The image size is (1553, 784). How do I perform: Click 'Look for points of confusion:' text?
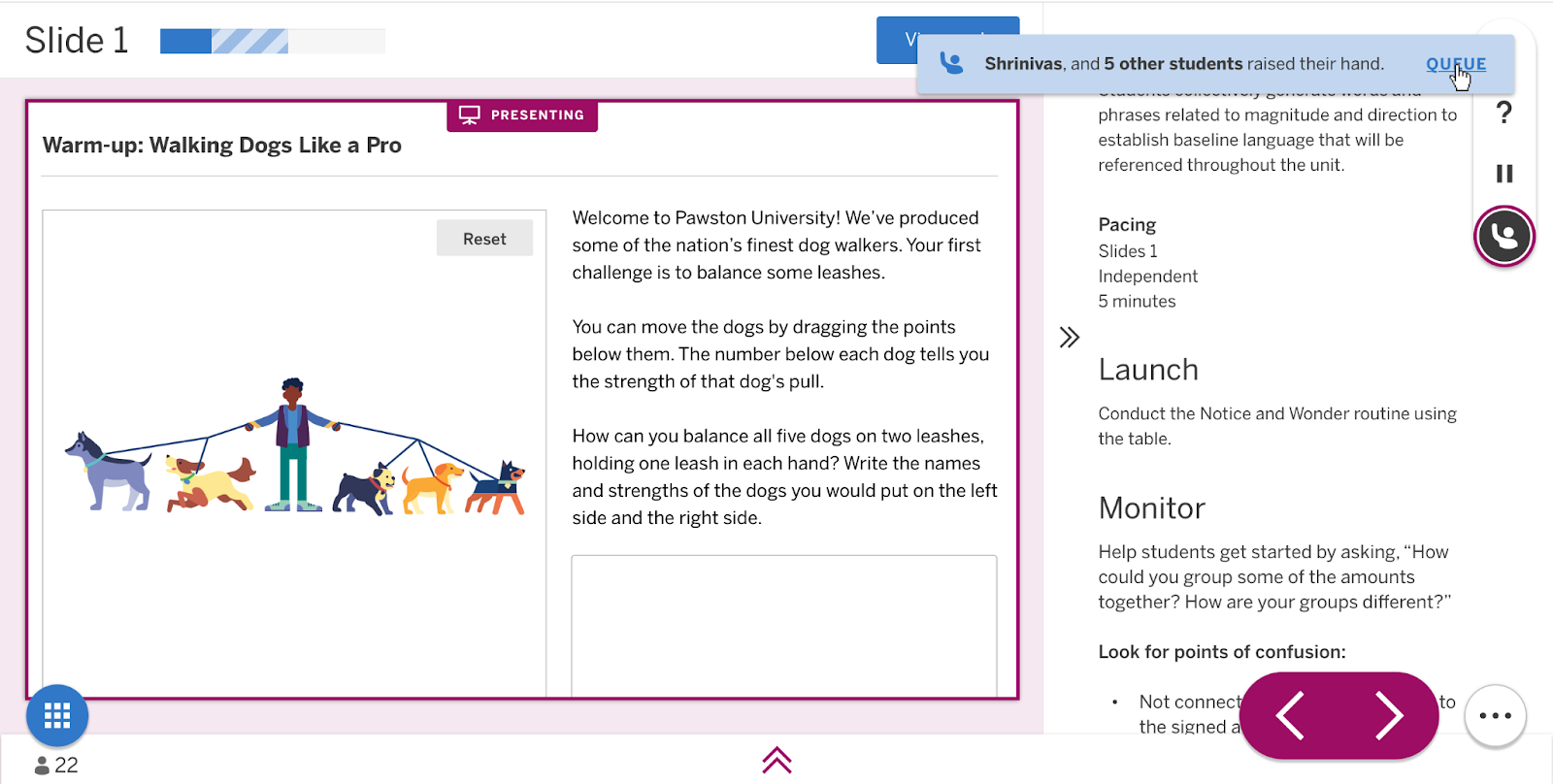[1222, 652]
